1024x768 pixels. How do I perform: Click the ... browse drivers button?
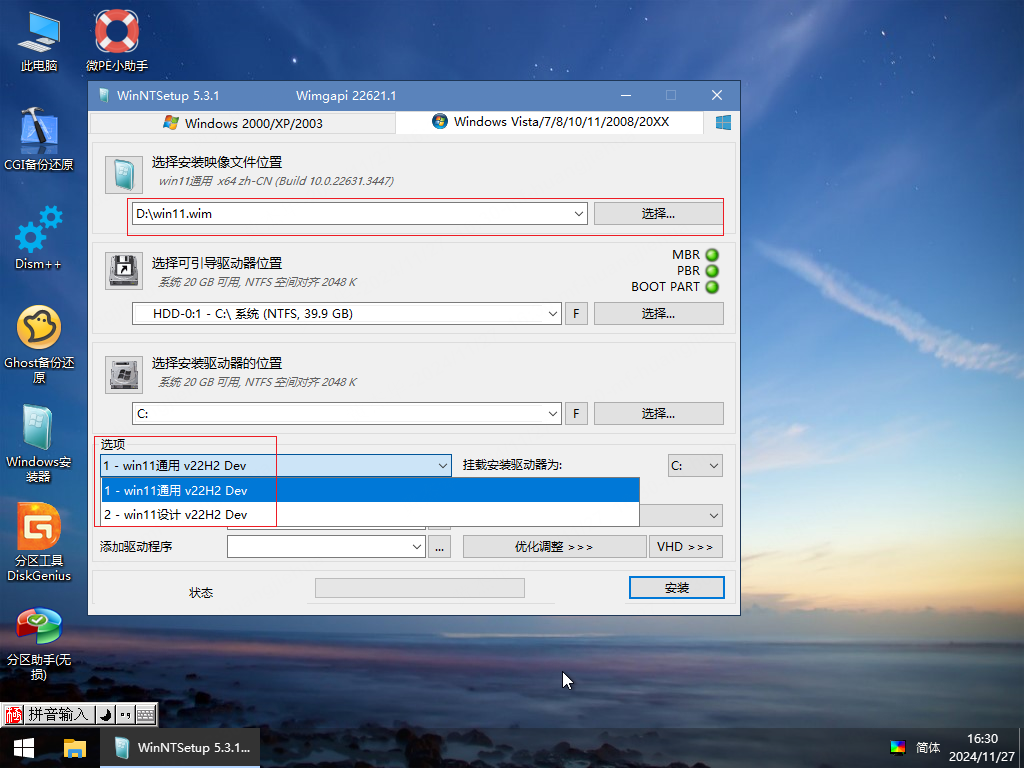coord(440,547)
